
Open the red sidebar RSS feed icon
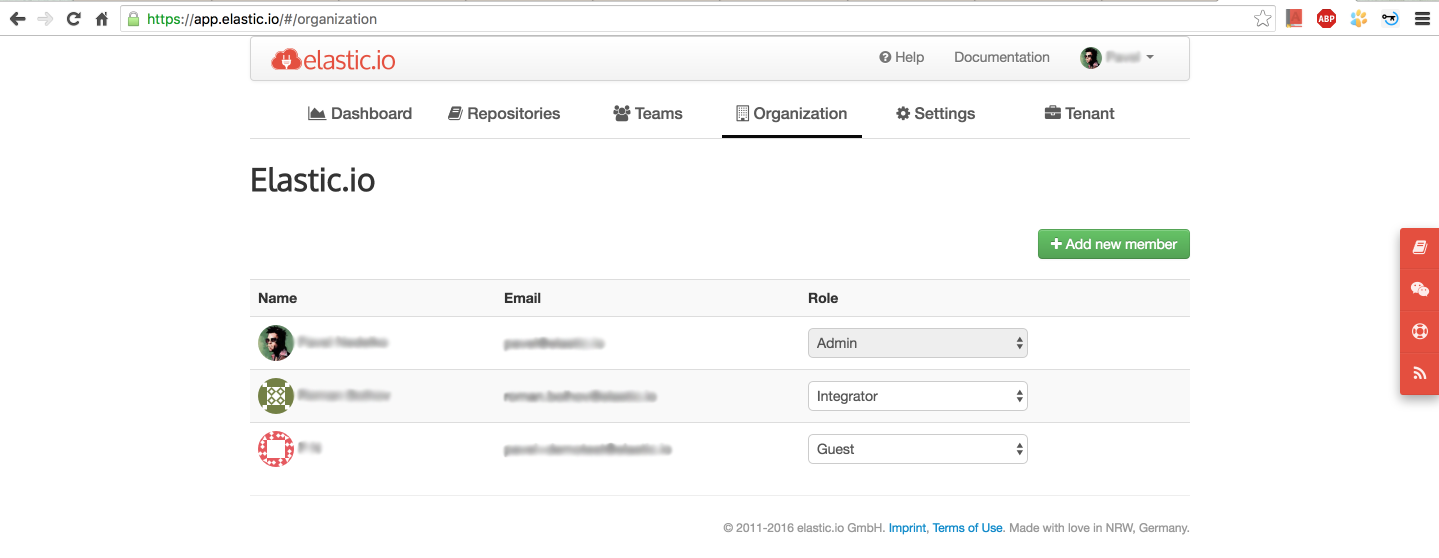pyautogui.click(x=1420, y=373)
